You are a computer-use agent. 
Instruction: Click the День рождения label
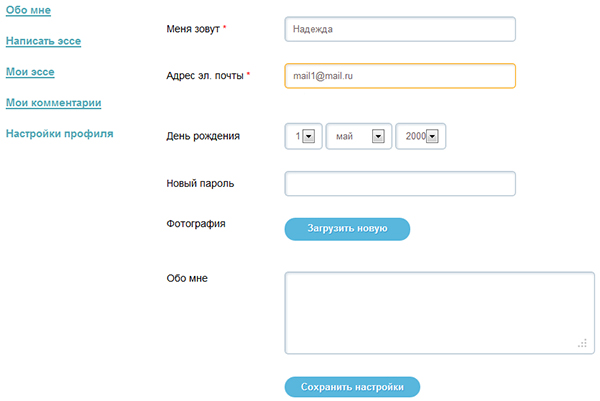pos(203,137)
